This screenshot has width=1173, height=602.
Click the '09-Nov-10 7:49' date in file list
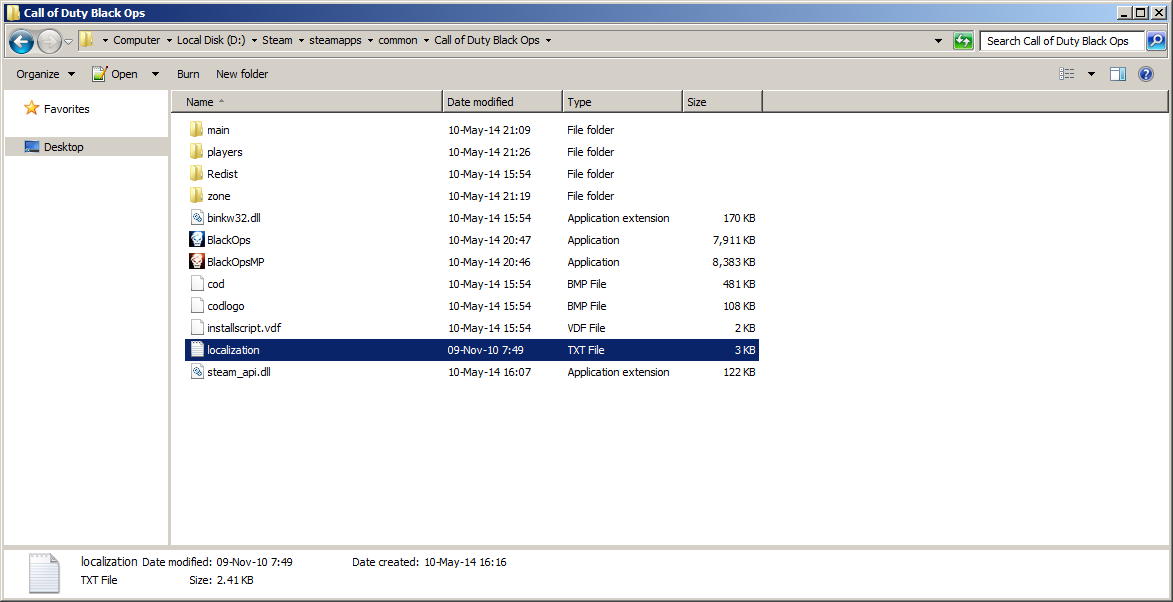pos(486,350)
